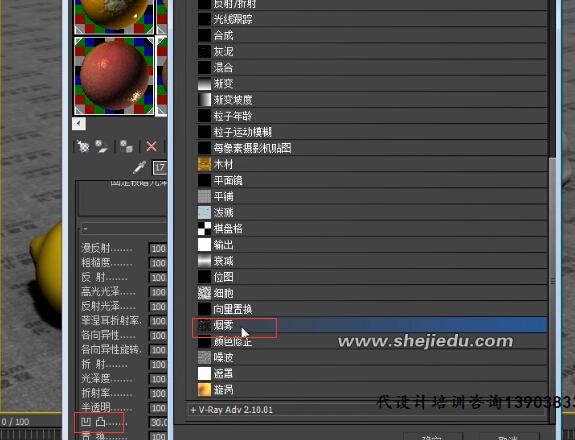
Task: Select the 木材 wood map entry
Action: click(372, 164)
